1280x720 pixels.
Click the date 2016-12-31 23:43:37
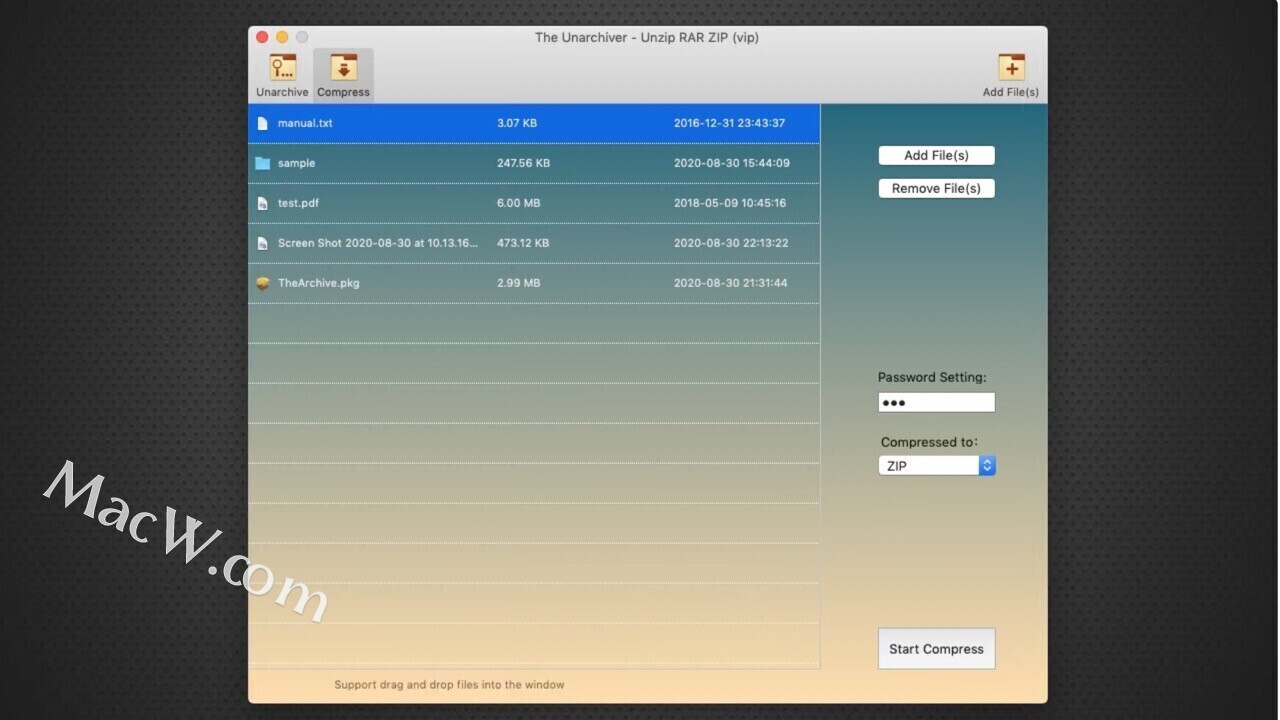point(729,123)
